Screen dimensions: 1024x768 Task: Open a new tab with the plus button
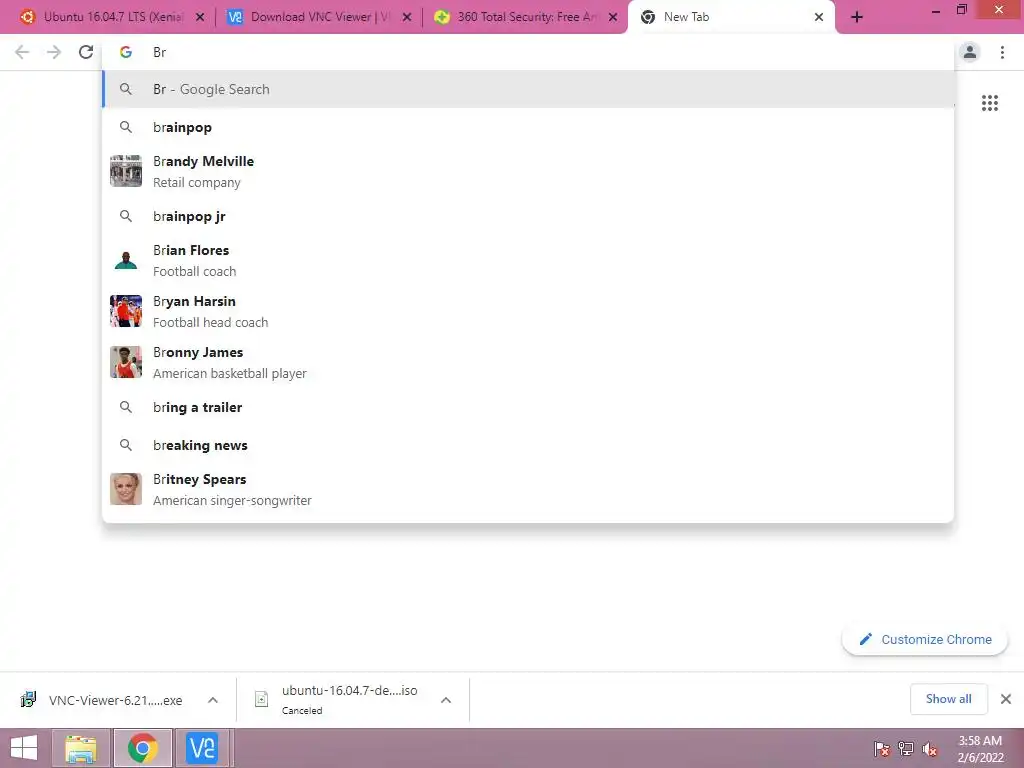coord(857,17)
